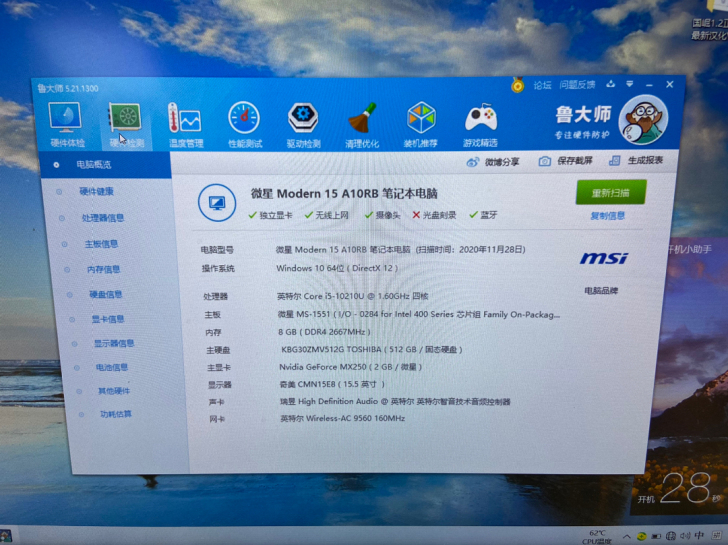728x545 pixels.
Task: Select 显示器信息 in sidebar
Action: [114, 343]
